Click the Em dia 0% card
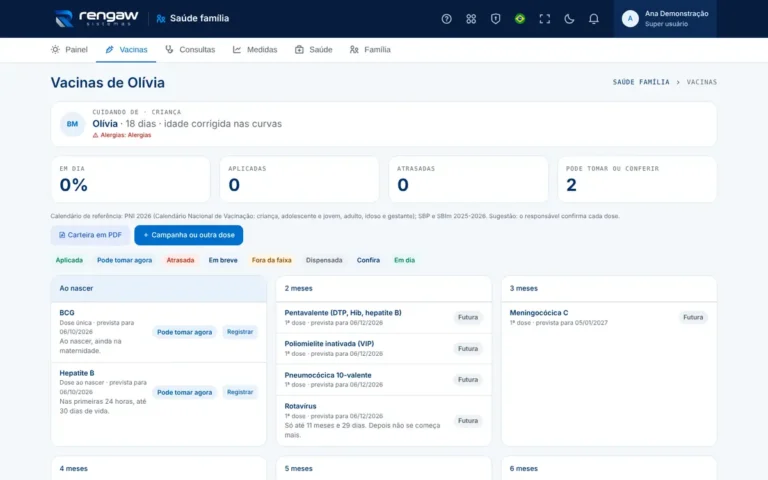768x480 pixels. (x=130, y=179)
